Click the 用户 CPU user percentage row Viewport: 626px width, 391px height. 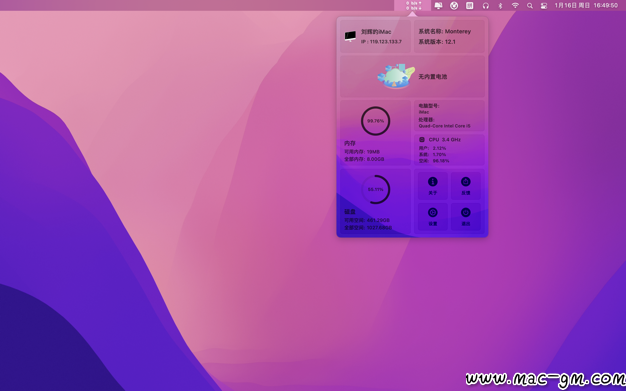[432, 148]
